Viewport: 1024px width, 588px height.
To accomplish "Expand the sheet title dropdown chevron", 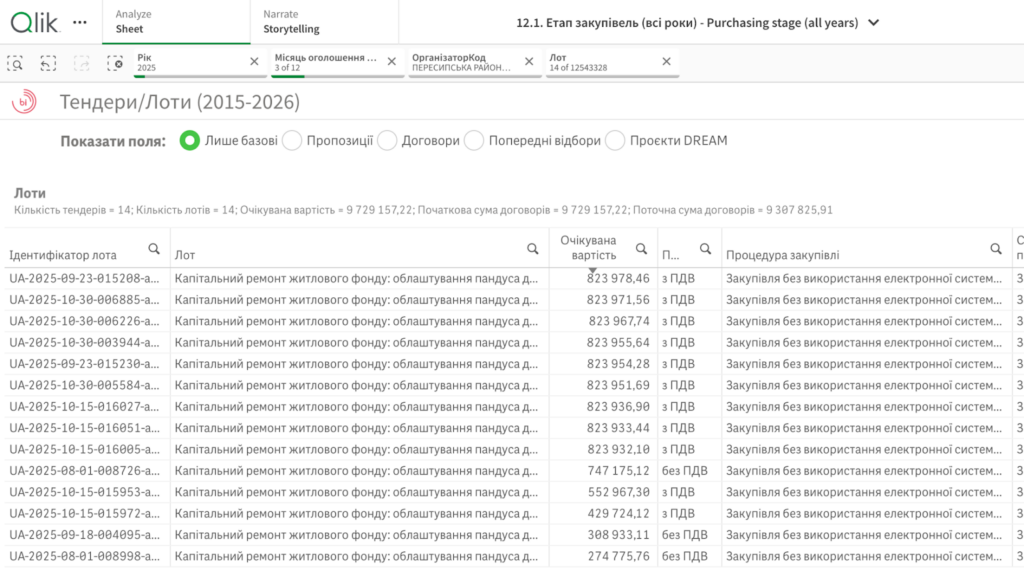I will (x=874, y=22).
